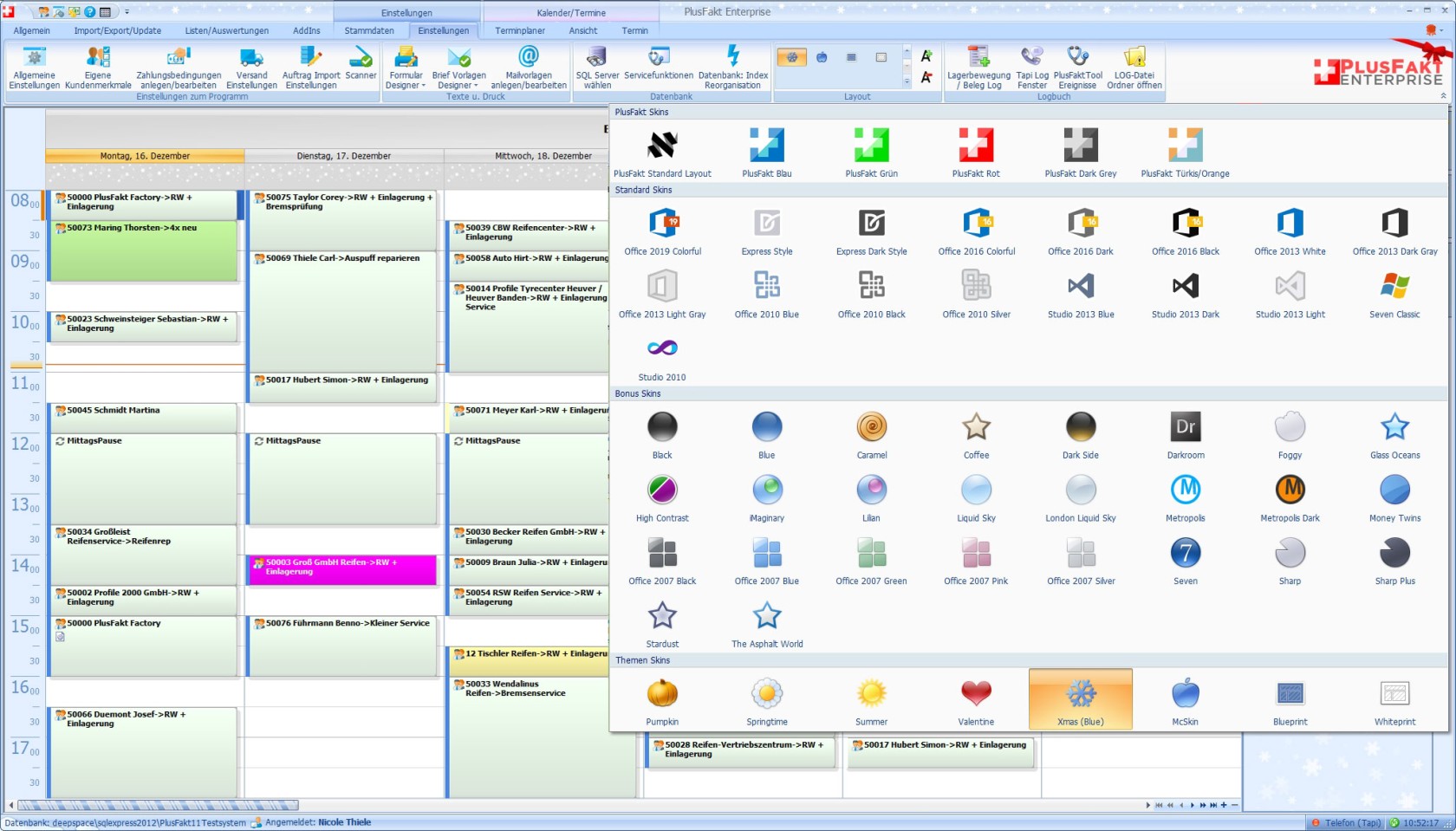
Task: Select the PlusFakt Standard Layout skin
Action: pyautogui.click(x=662, y=152)
